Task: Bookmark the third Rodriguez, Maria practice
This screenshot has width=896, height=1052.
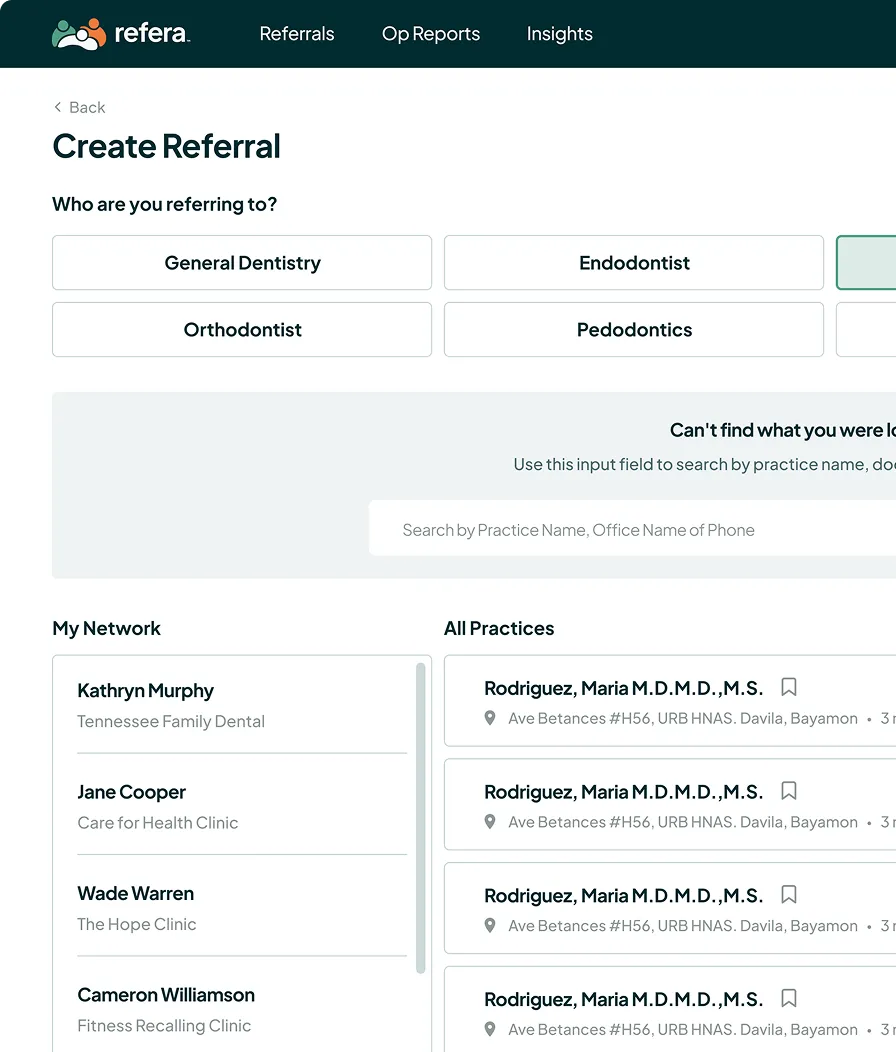Action: [789, 894]
